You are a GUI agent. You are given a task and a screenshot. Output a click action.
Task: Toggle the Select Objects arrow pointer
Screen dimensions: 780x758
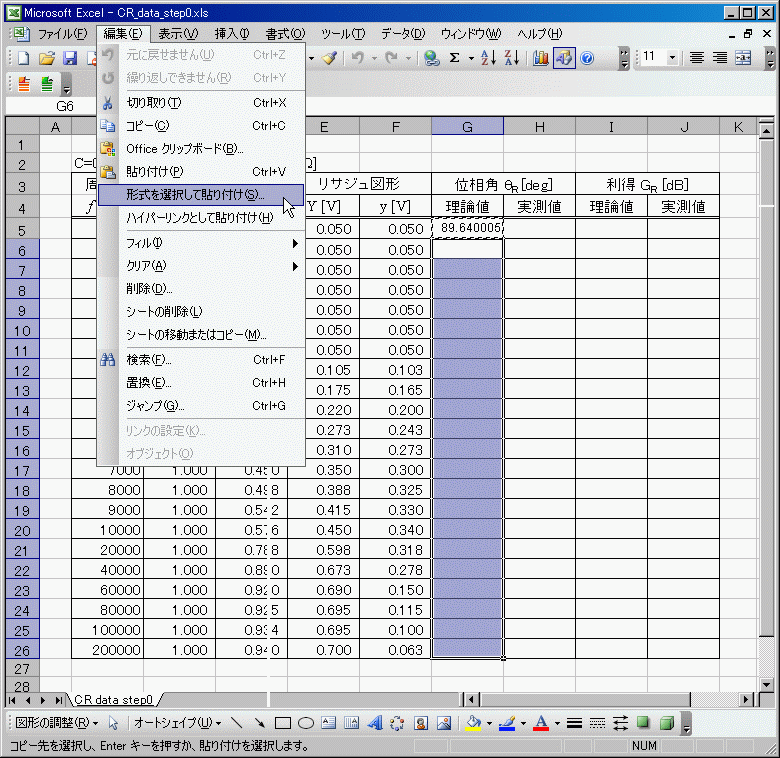click(x=113, y=723)
